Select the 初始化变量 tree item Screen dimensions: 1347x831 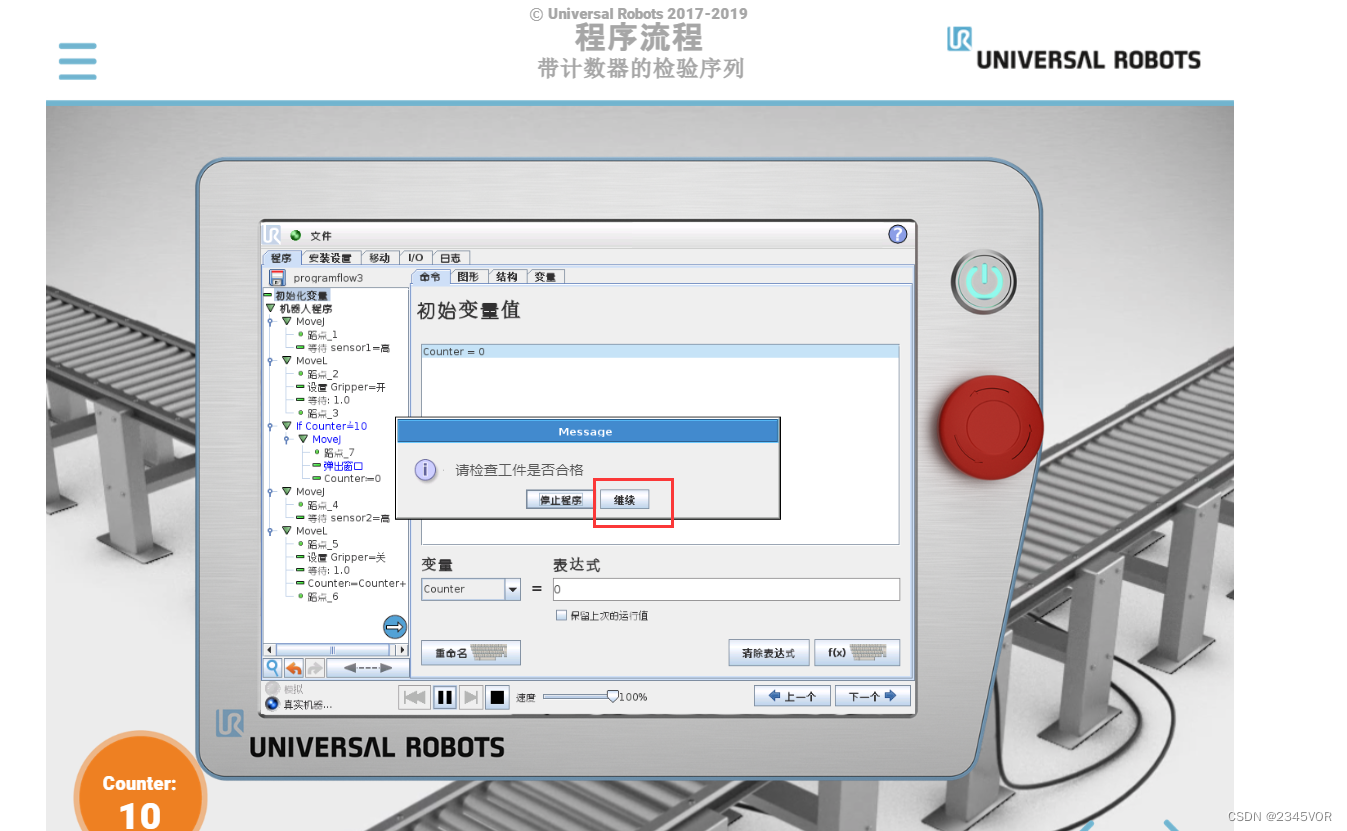(x=301, y=296)
